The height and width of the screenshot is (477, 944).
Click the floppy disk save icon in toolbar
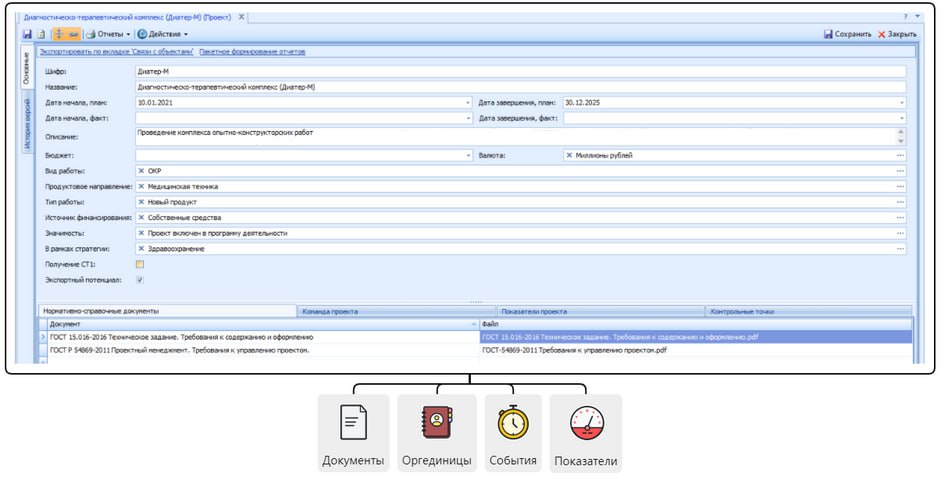[x=28, y=34]
